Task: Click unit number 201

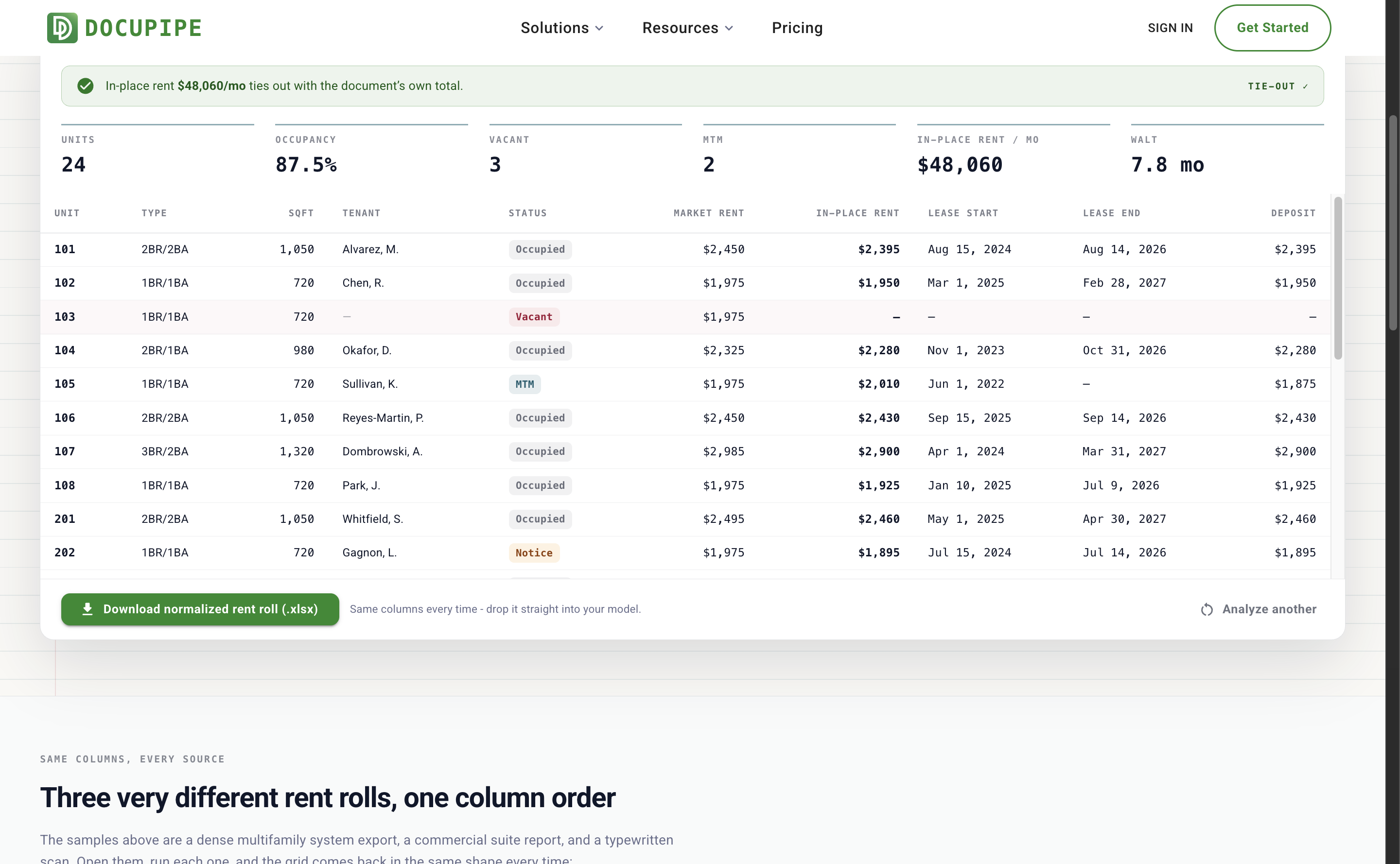Action: 65,519
